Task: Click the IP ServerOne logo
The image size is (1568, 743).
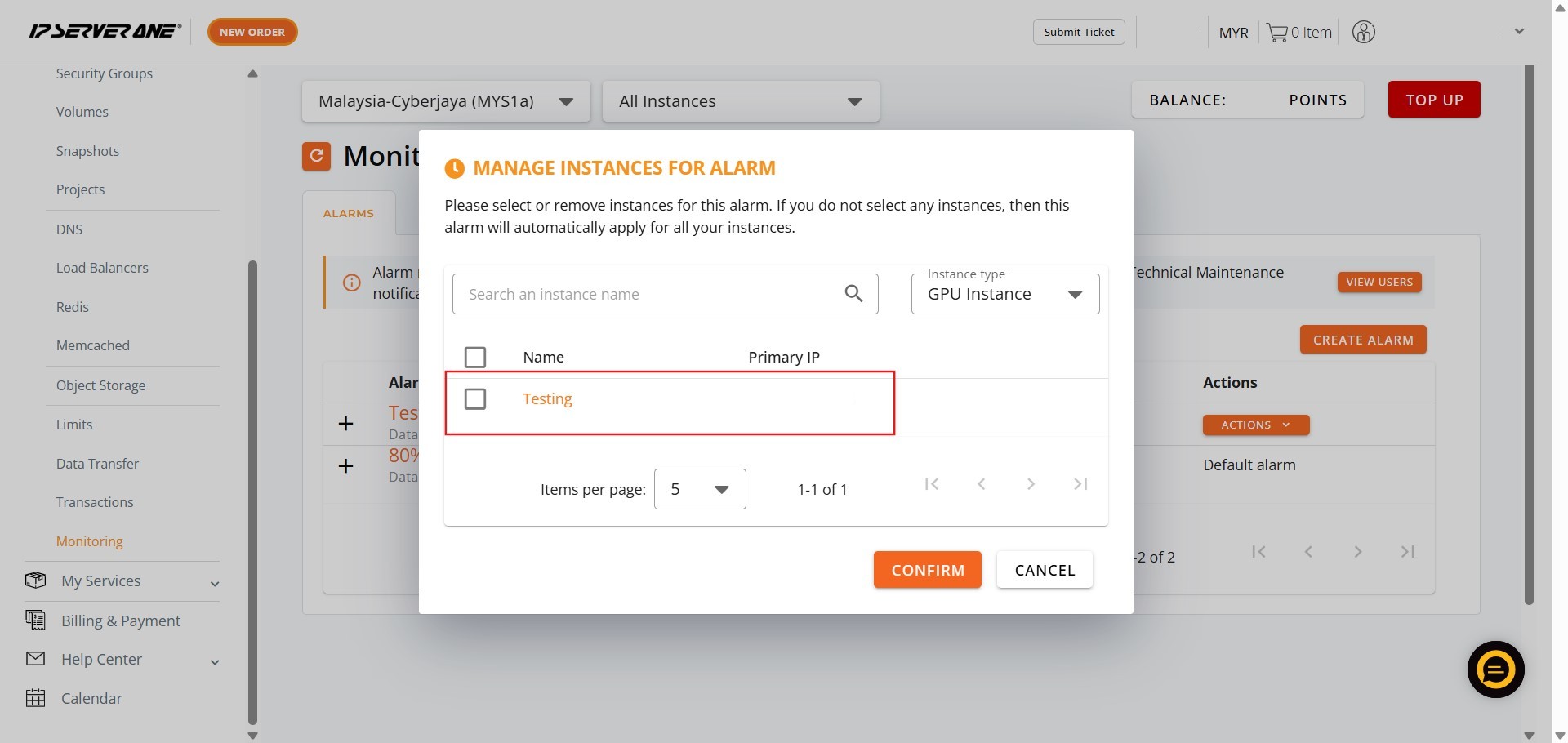Action: (x=105, y=32)
